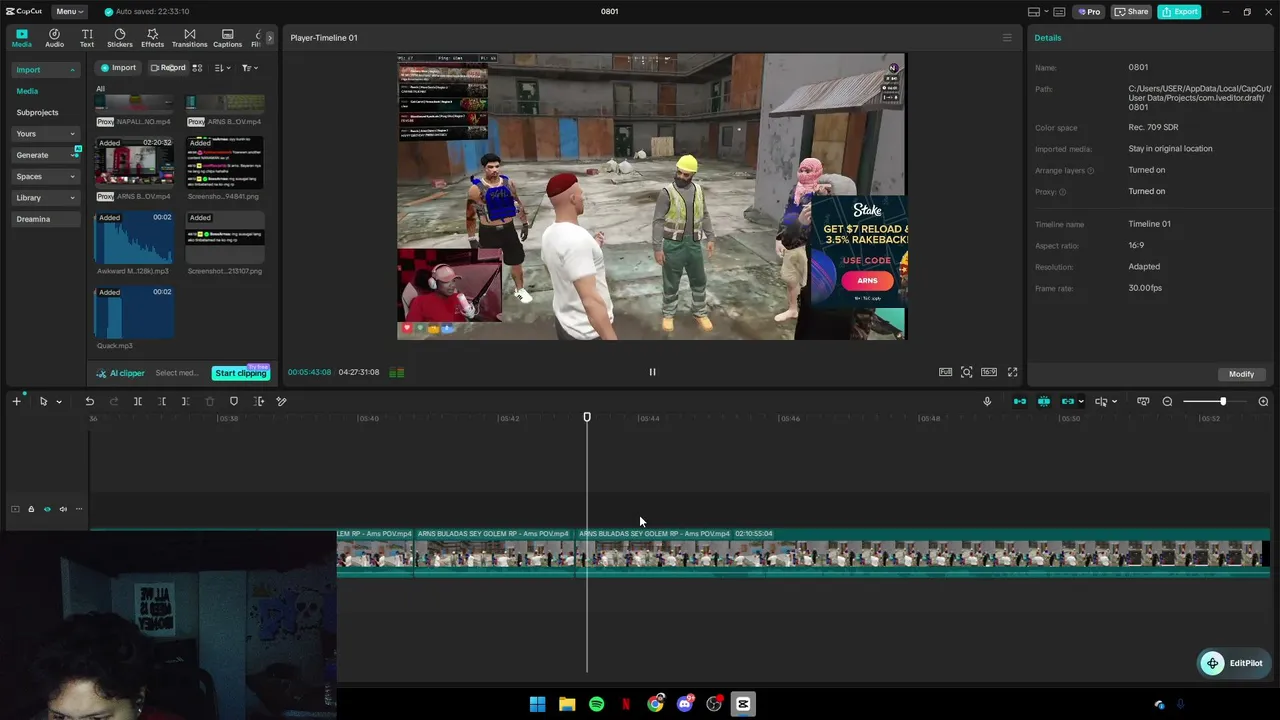Screen dimensions: 1280x720
Task: Click the playhead marker on the ruler
Action: click(x=587, y=417)
